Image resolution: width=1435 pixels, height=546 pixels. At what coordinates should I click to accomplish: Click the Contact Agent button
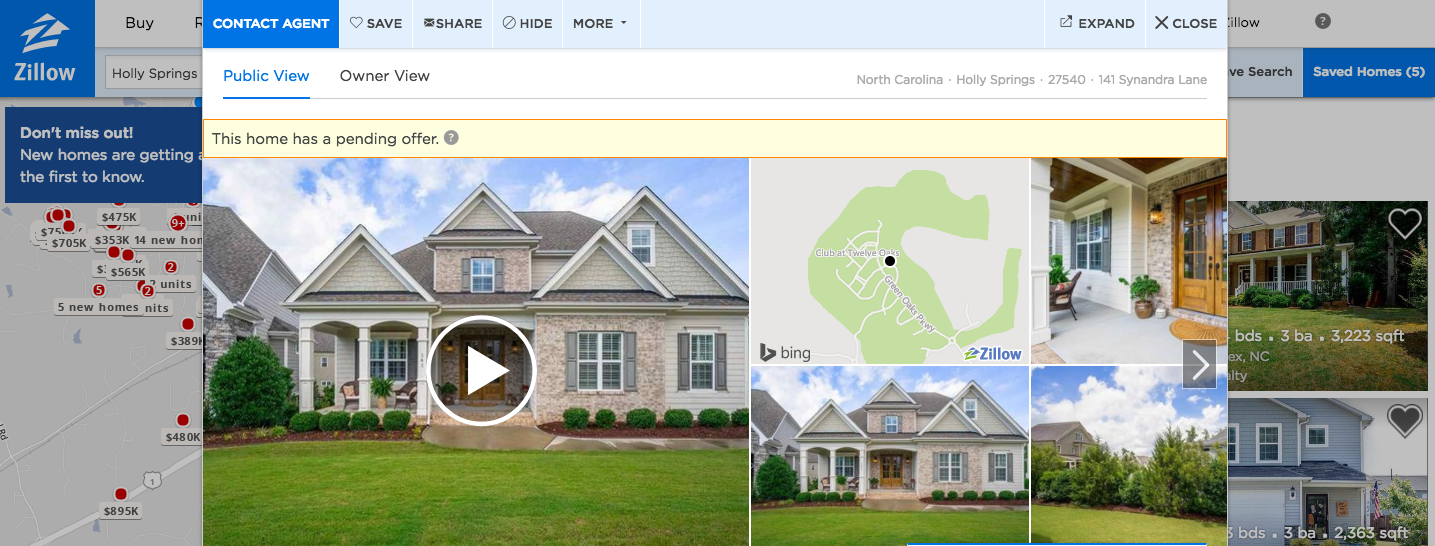pyautogui.click(x=271, y=23)
